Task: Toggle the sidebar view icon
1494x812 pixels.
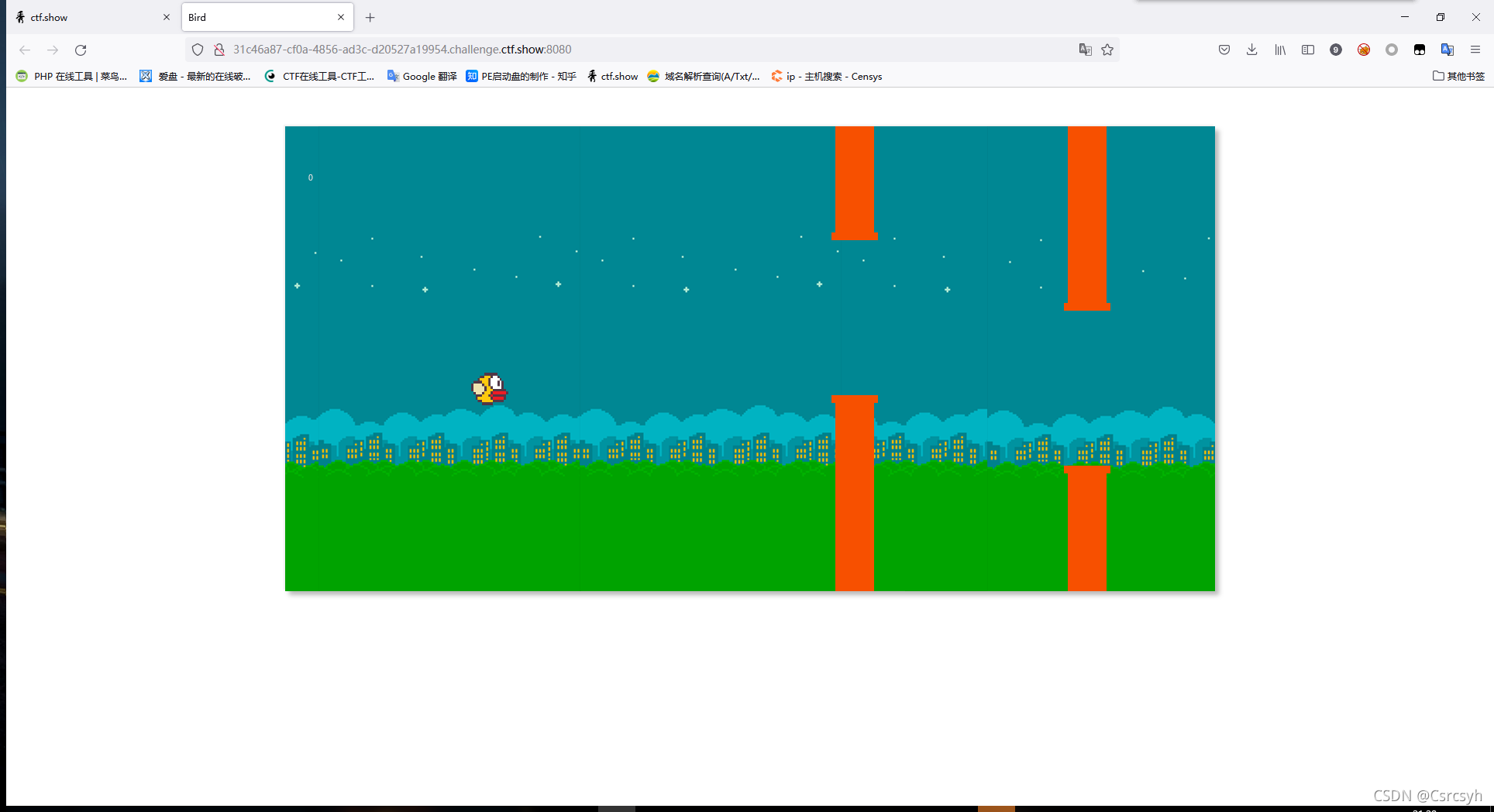Action: coord(1308,50)
